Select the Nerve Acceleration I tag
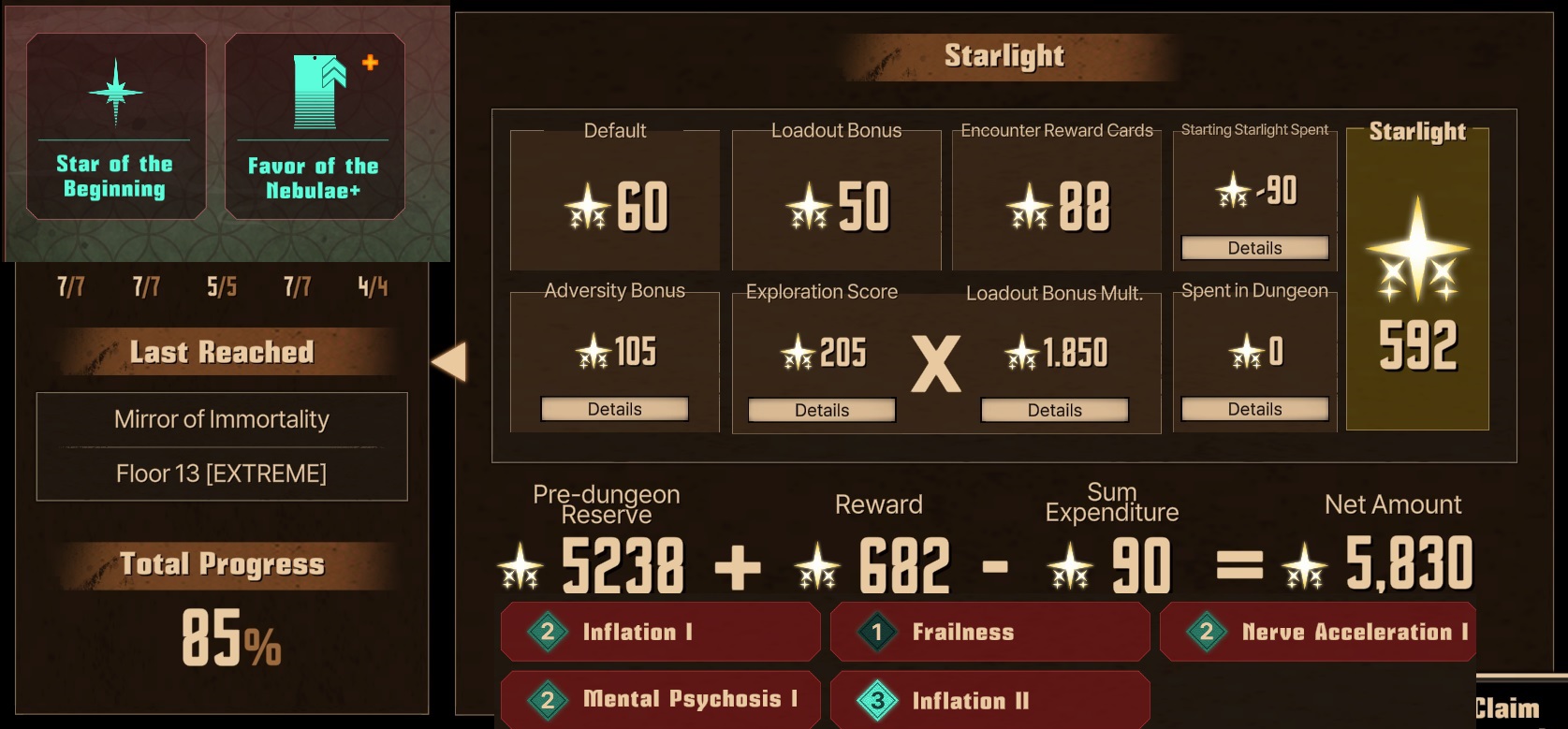 click(x=1318, y=632)
